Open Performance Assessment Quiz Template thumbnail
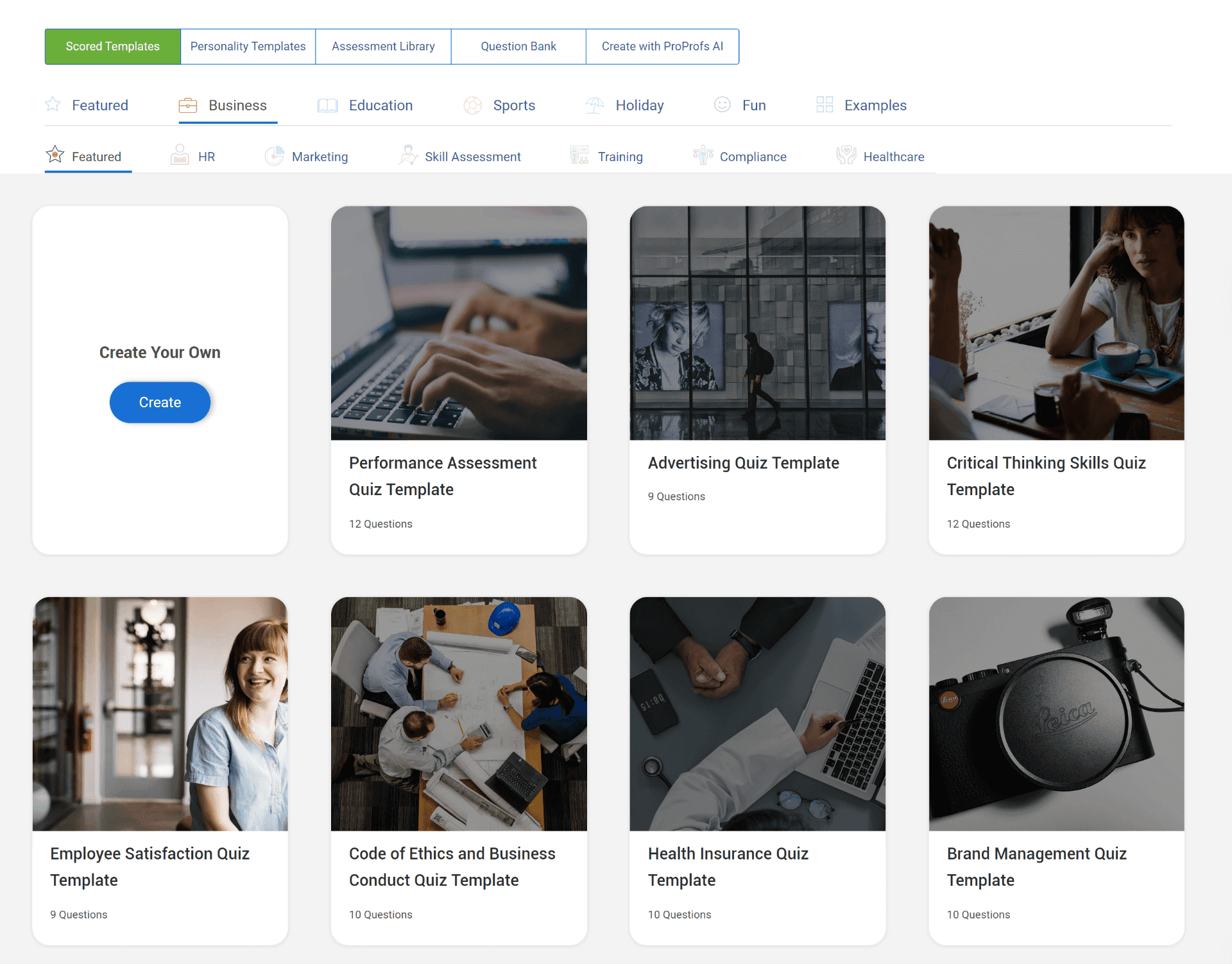The image size is (1232, 964). (x=459, y=323)
